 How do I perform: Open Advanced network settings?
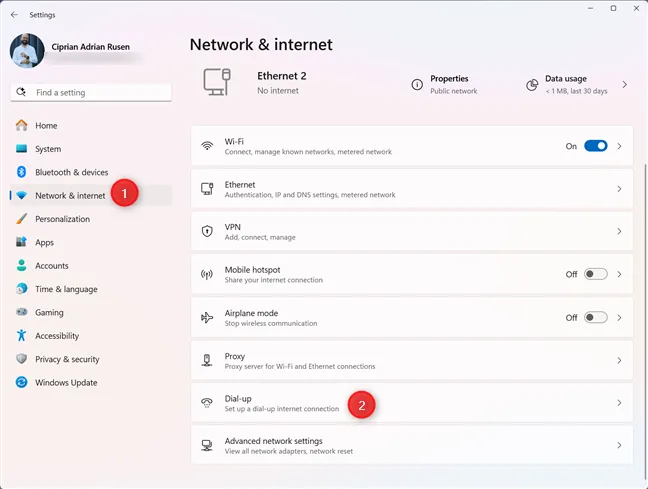tap(412, 445)
